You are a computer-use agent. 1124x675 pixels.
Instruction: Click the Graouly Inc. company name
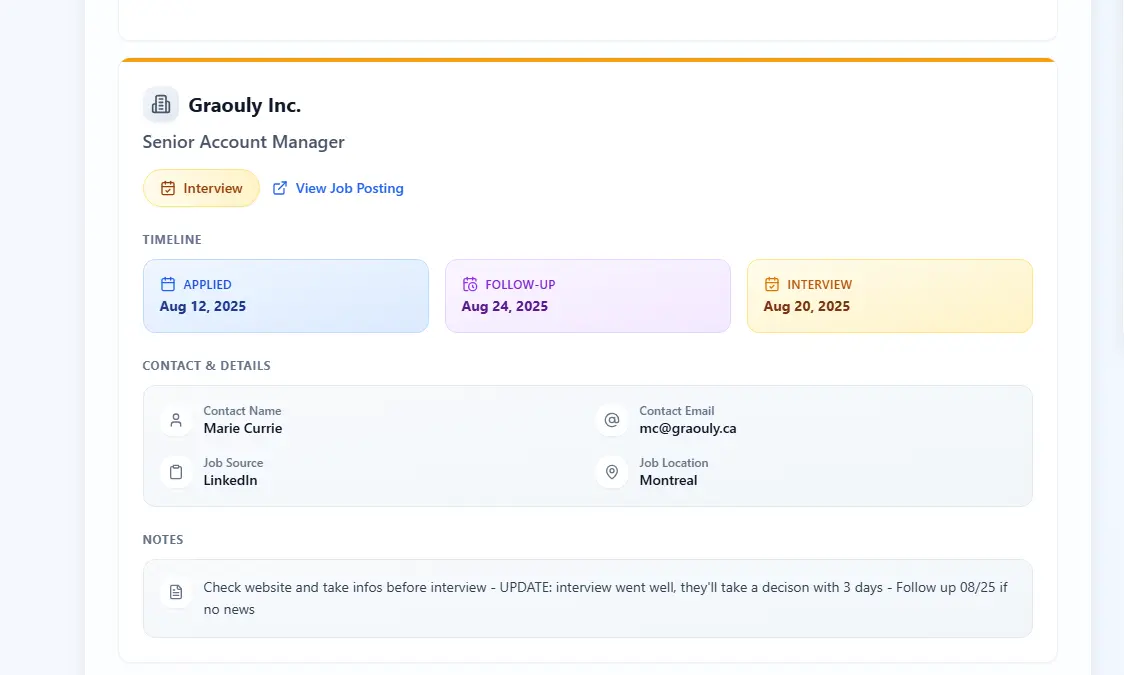(x=244, y=105)
